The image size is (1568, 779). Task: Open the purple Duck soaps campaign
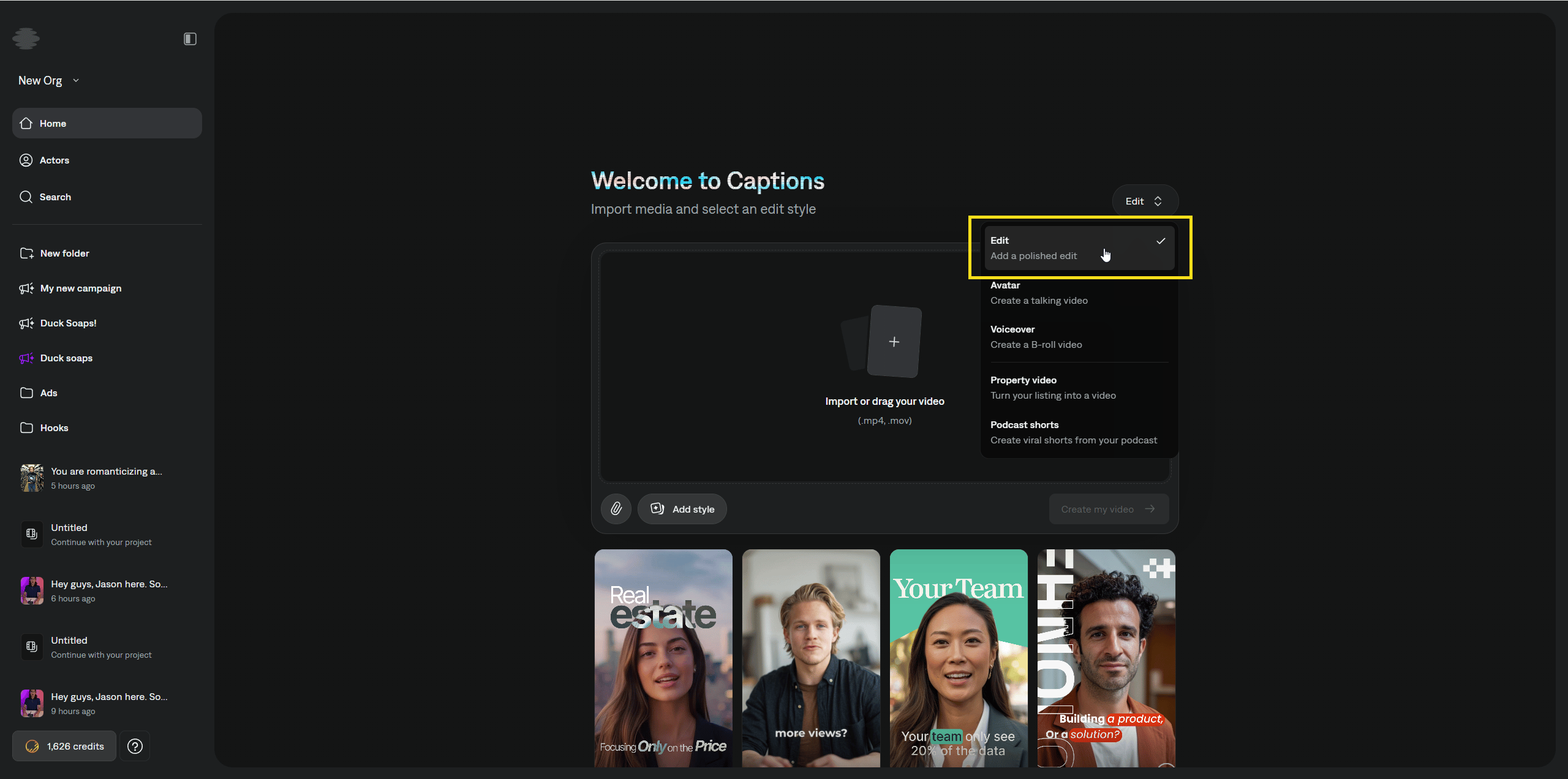[107, 358]
